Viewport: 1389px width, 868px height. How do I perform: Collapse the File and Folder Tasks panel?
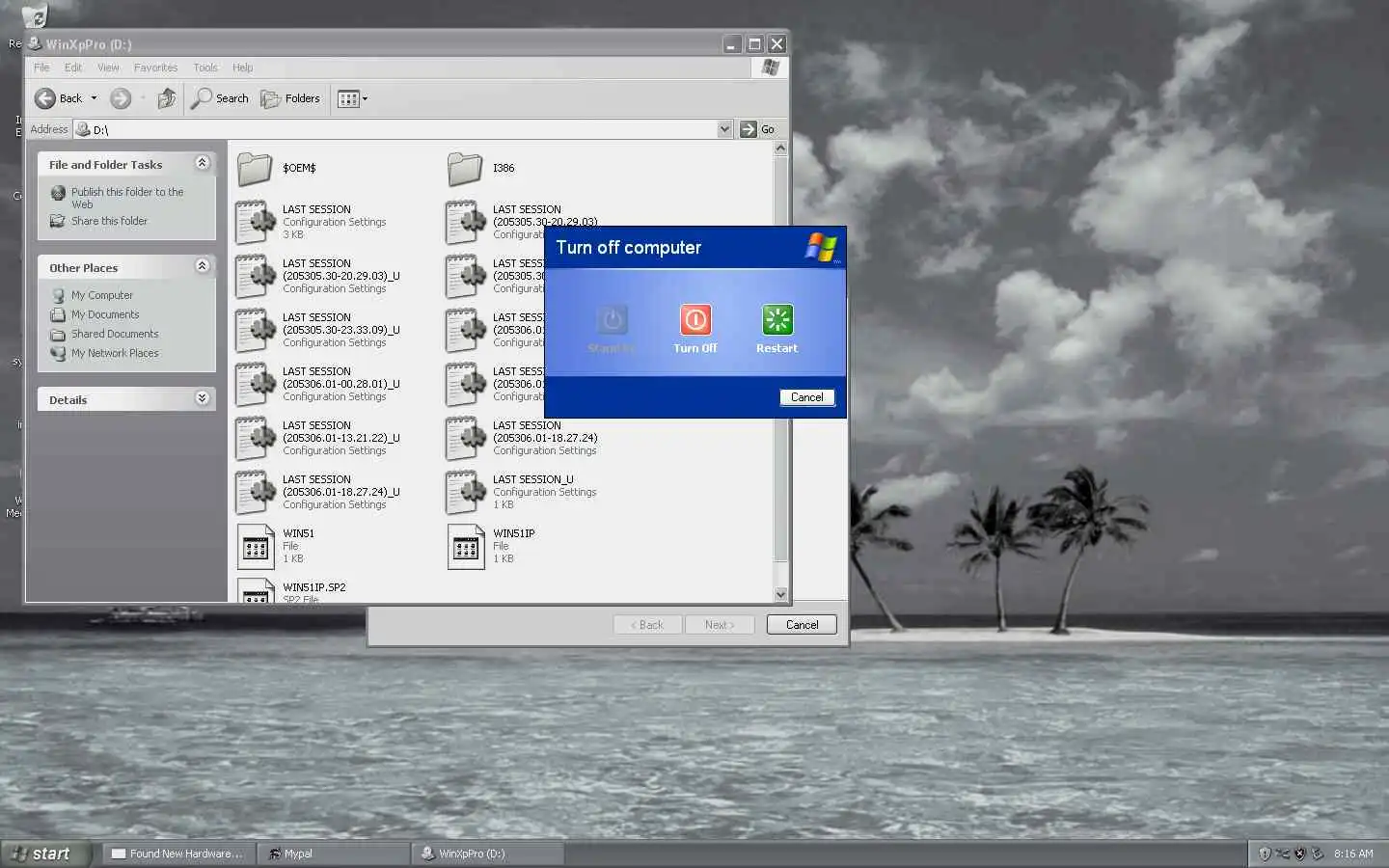202,163
